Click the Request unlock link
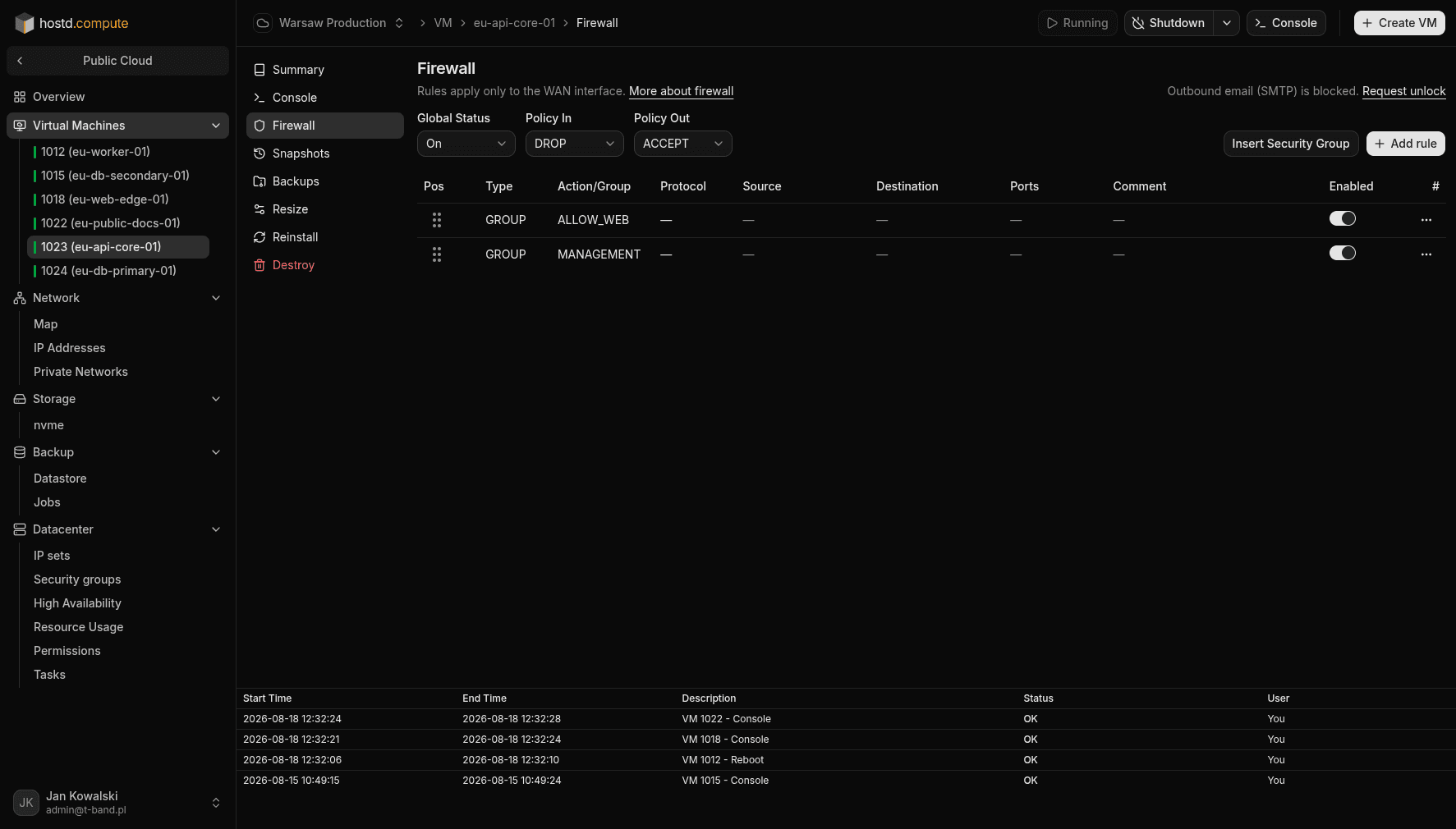This screenshot has width=1456, height=829. pos(1404,91)
